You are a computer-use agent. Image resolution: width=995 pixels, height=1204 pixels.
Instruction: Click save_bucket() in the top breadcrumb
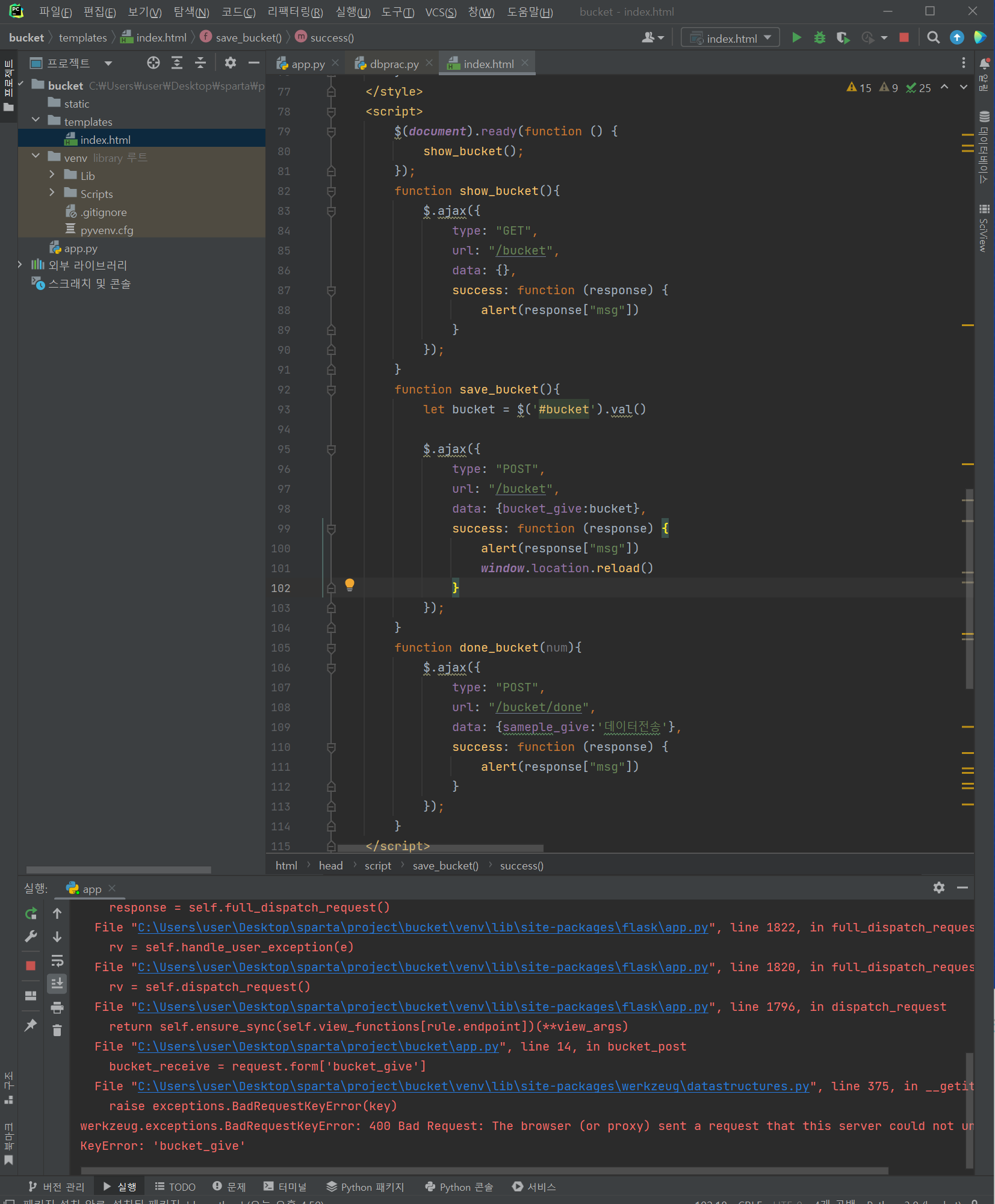click(249, 37)
